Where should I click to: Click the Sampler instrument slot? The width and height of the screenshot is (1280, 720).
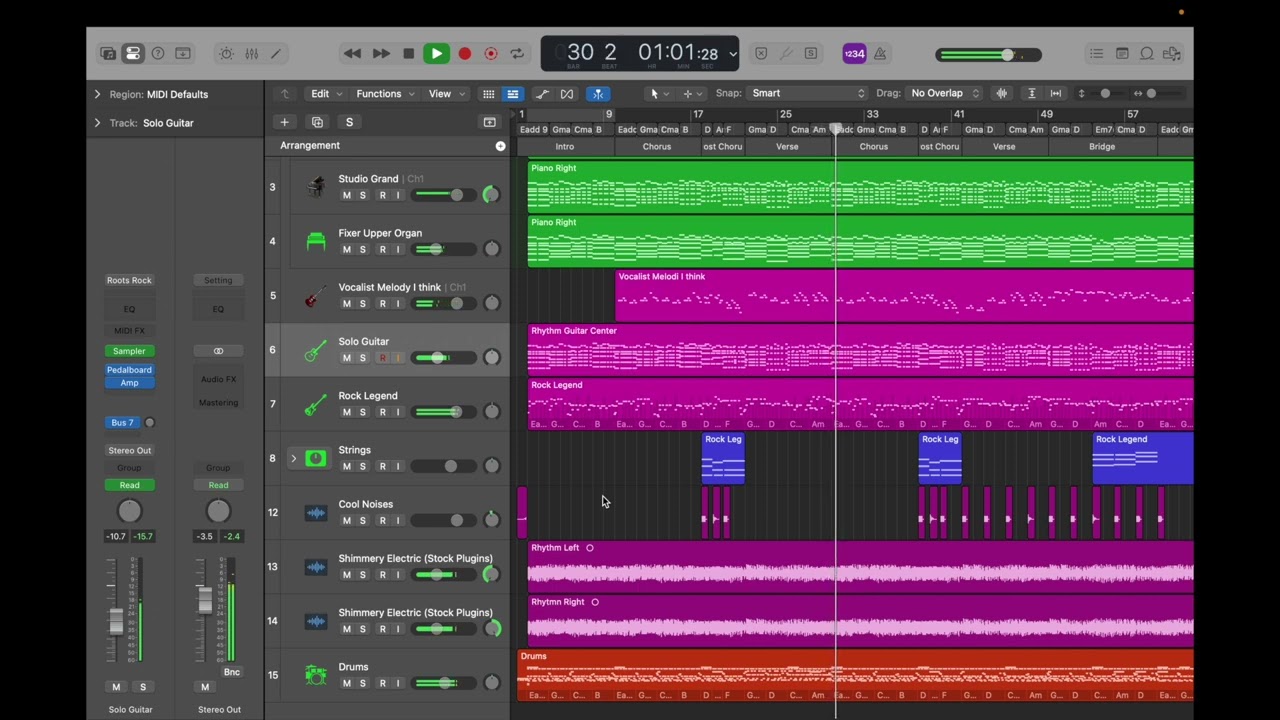coord(129,351)
